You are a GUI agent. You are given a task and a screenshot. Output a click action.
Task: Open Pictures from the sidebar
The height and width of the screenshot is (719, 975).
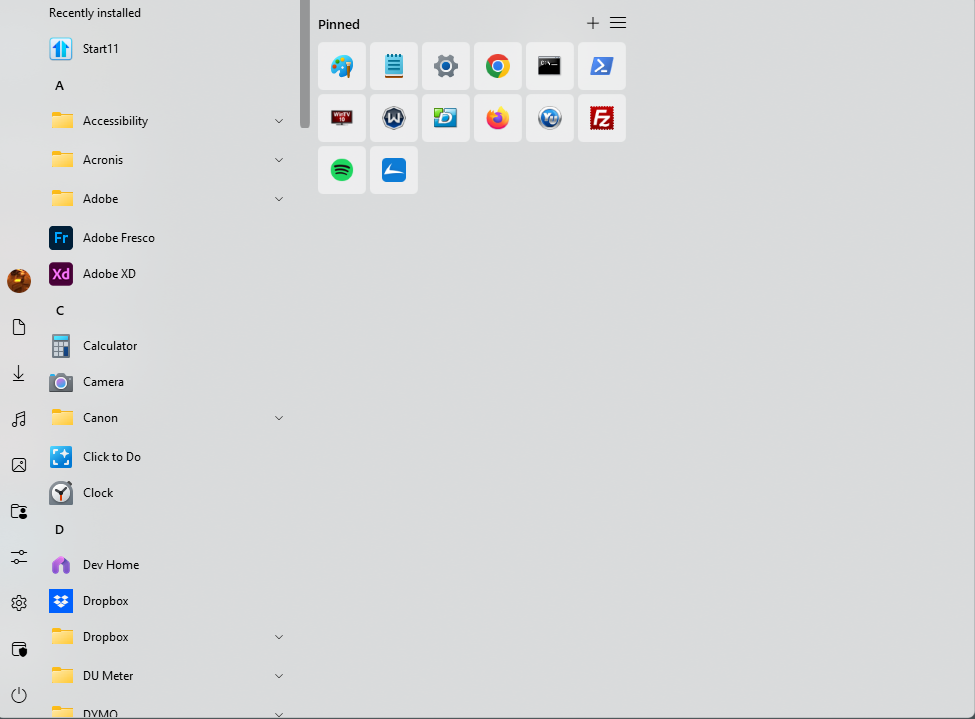tap(19, 465)
